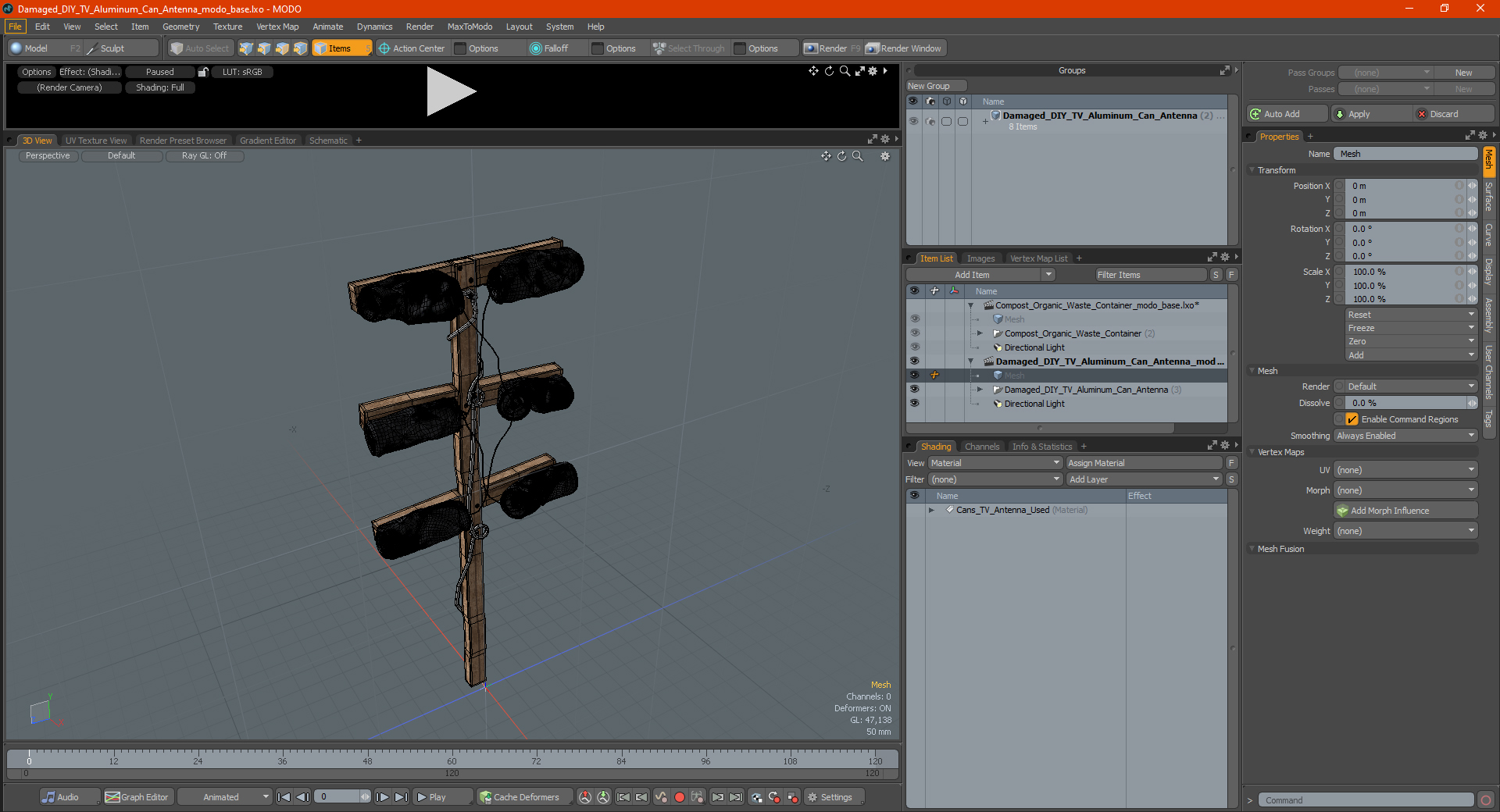Toggle visibility of selected Mesh item
The height and width of the screenshot is (812, 1500).
(914, 376)
